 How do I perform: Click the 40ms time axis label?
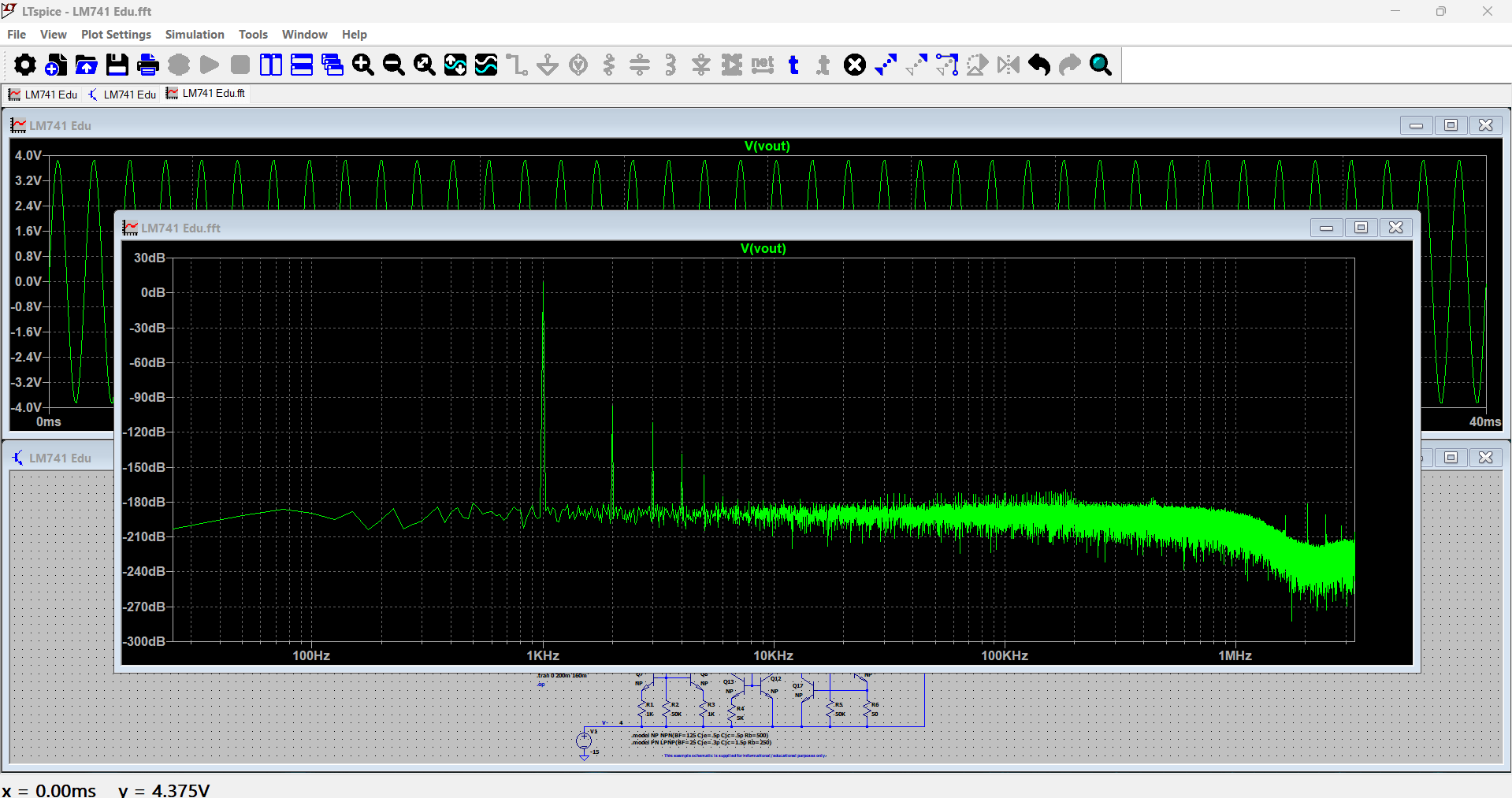[x=1484, y=422]
